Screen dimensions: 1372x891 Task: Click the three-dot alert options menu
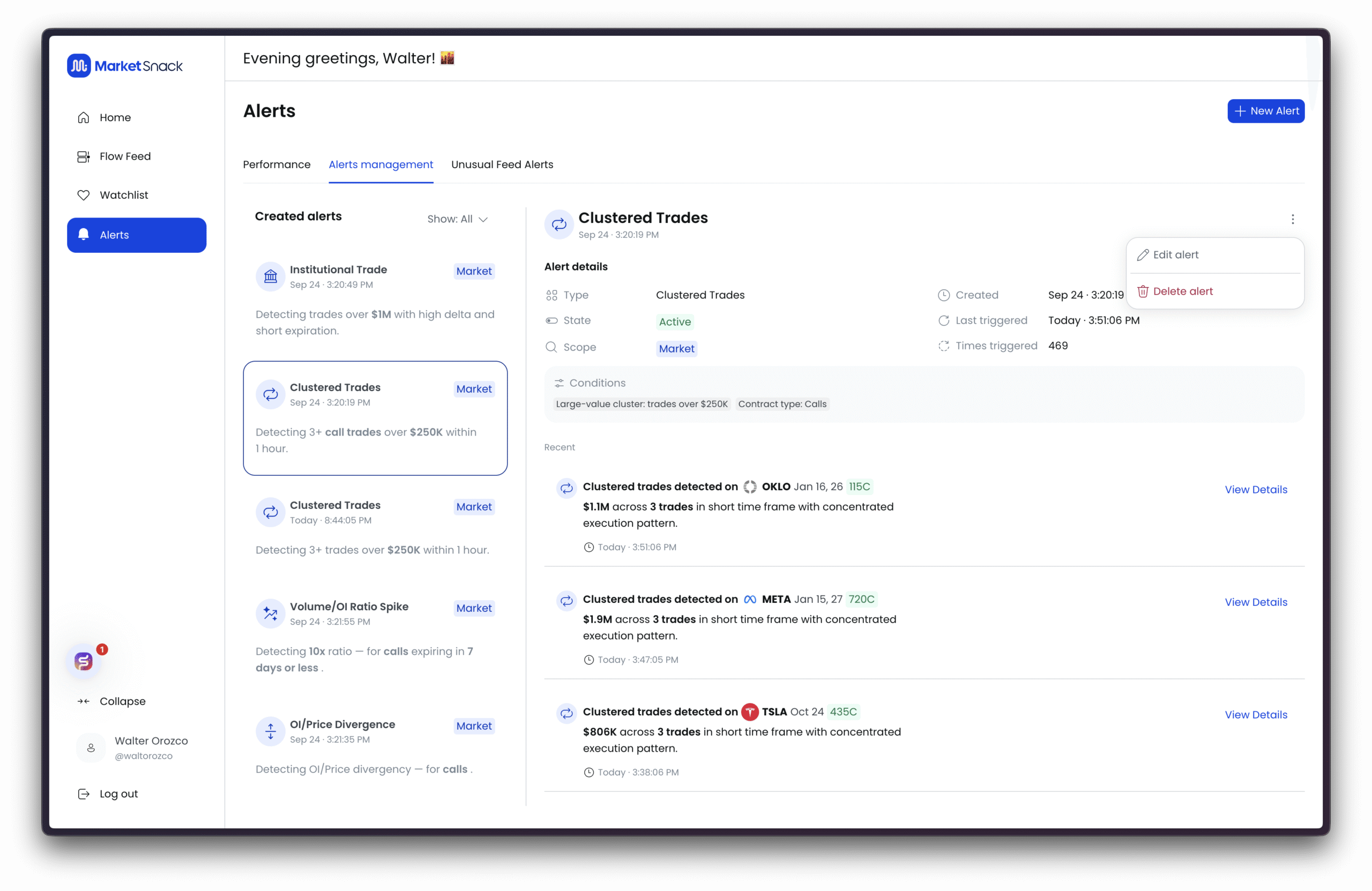pyautogui.click(x=1293, y=219)
